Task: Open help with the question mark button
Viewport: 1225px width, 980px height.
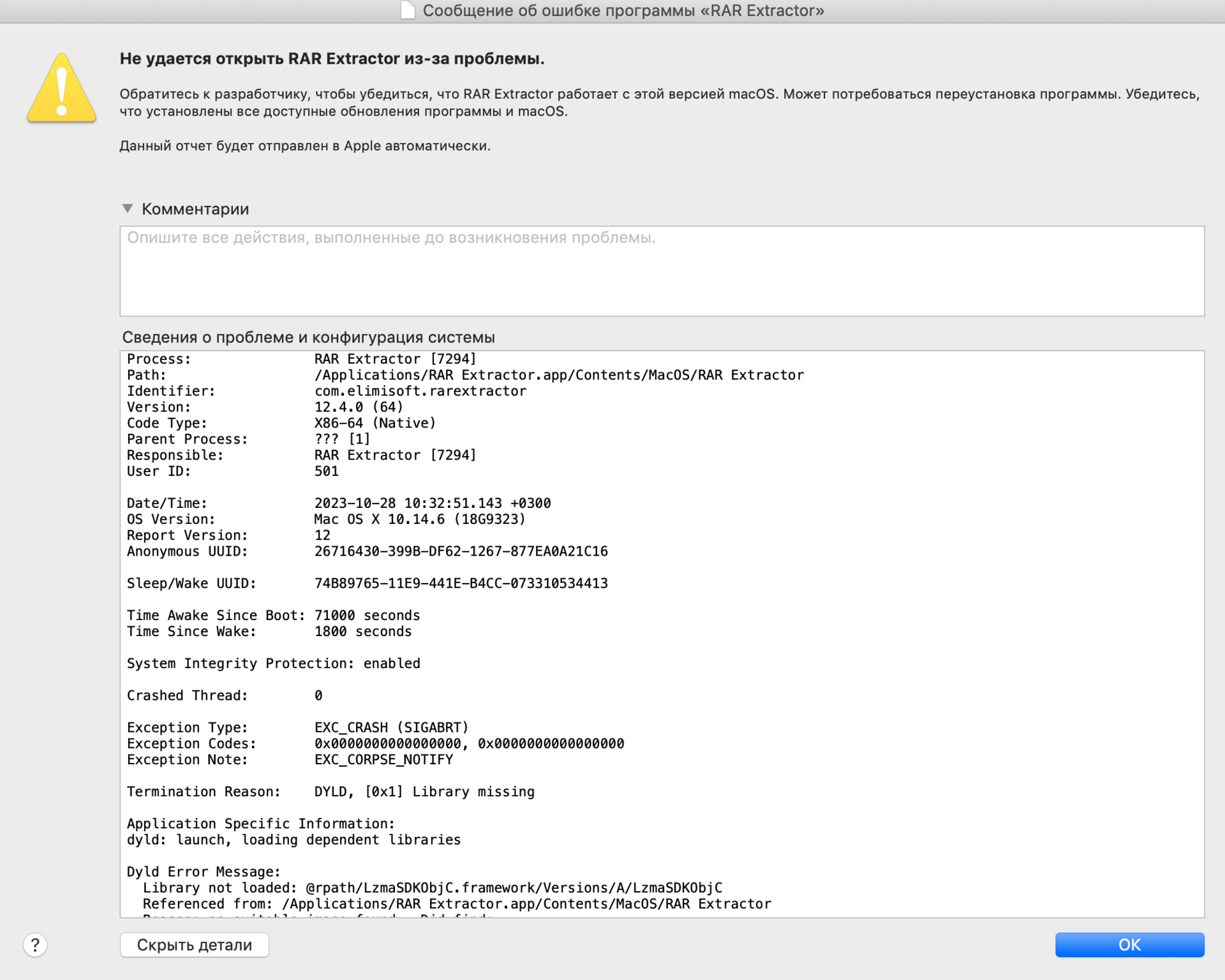Action: click(x=35, y=945)
